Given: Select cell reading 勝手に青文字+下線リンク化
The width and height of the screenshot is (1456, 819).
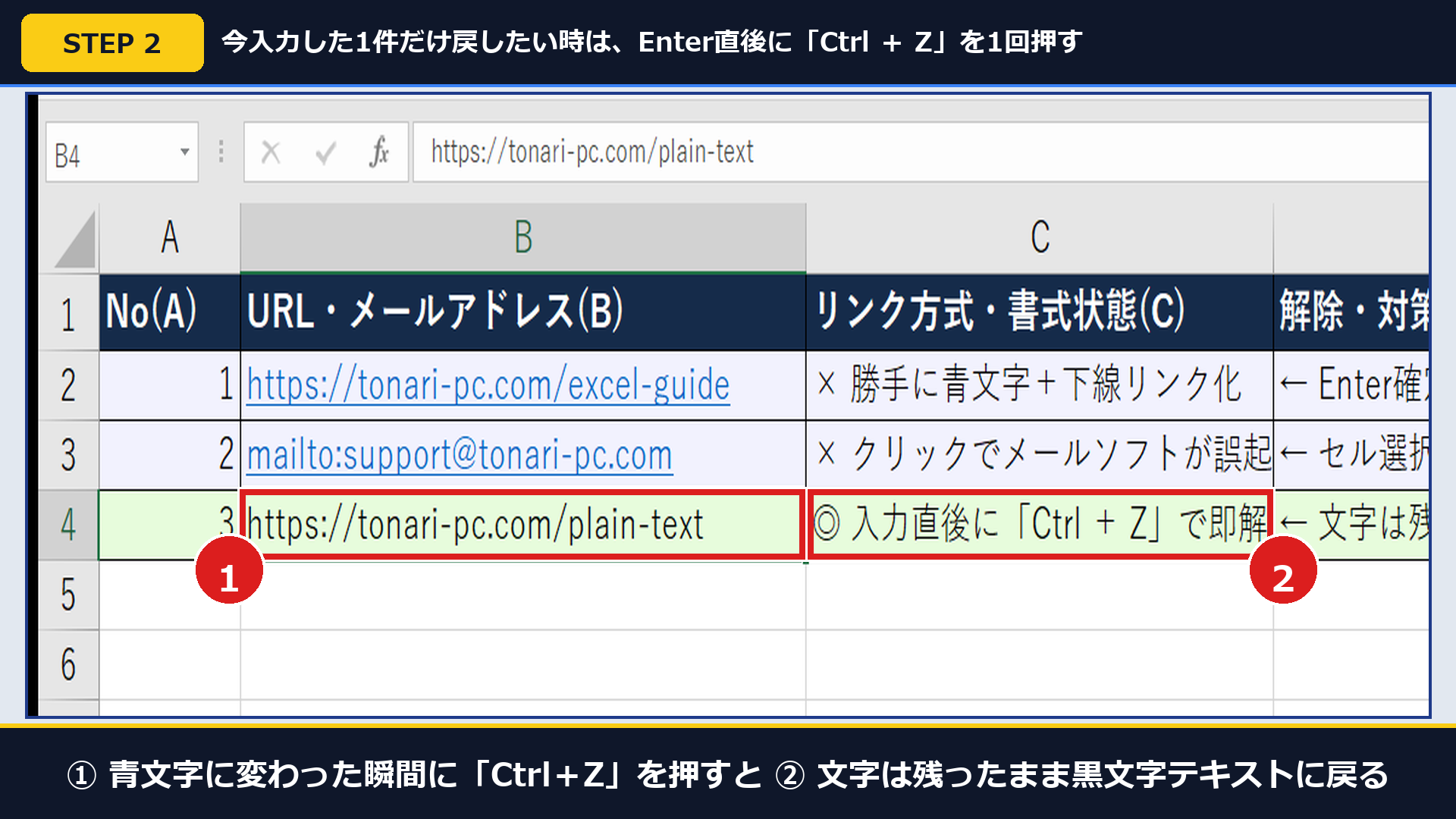Looking at the screenshot, I should tap(1040, 385).
